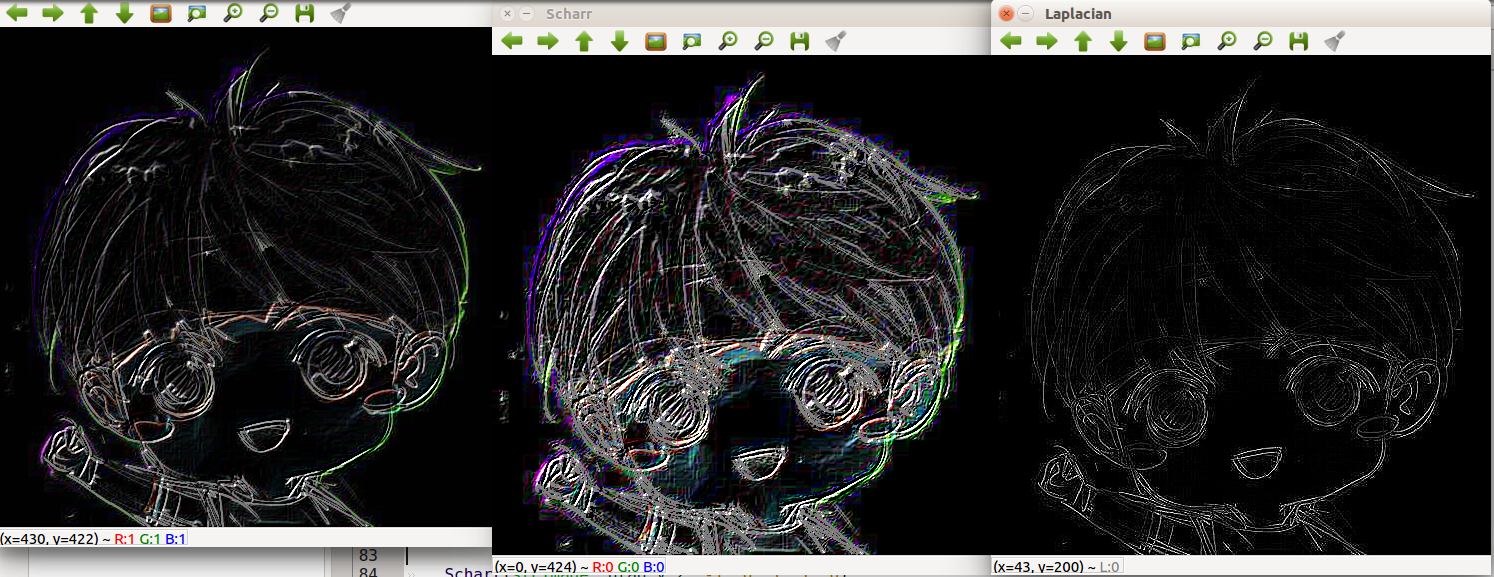Zoom out on the left image window
Screen dimensions: 1494x577
268,13
